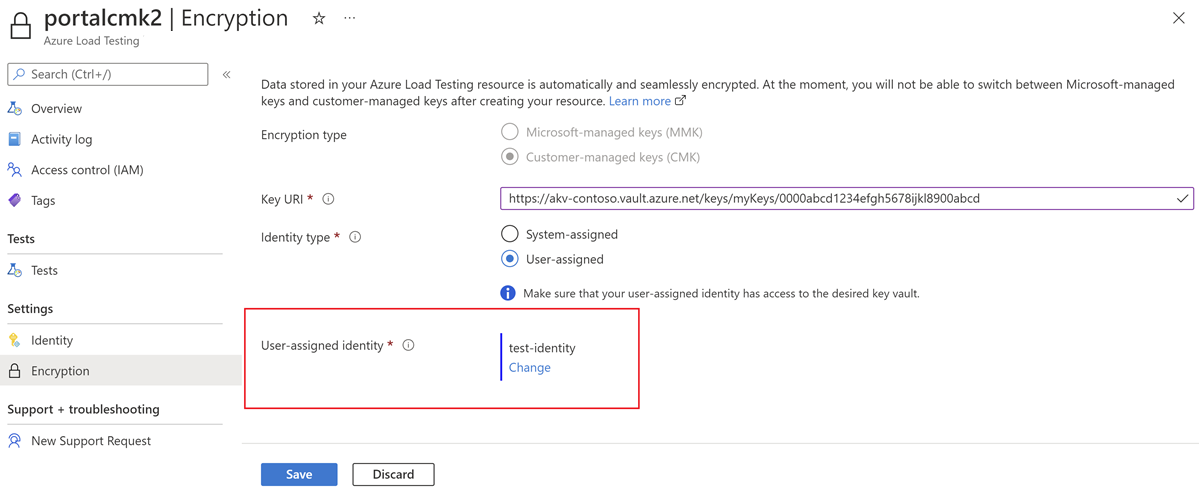Click the favorite star icon

point(319,18)
